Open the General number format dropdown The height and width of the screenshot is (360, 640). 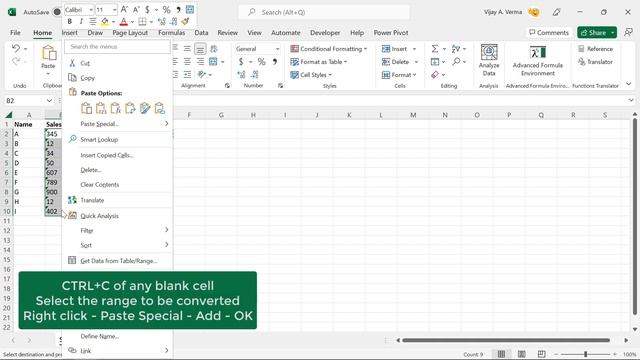(x=278, y=49)
